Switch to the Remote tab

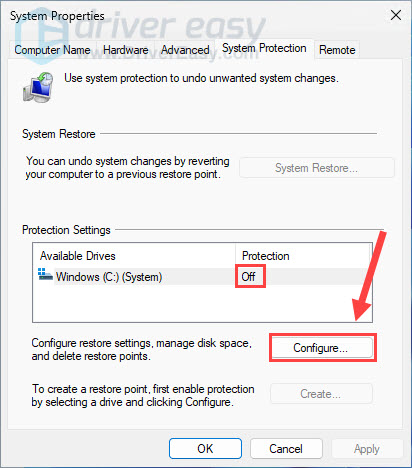point(337,50)
